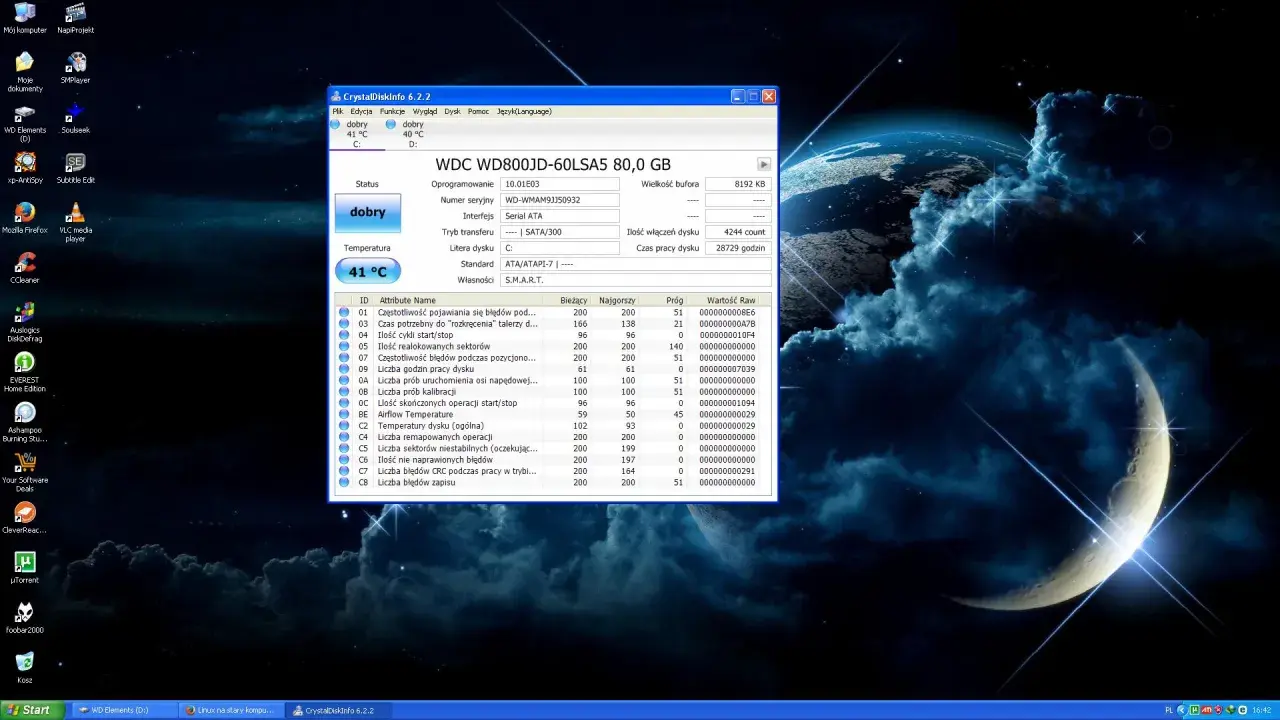Click the Oprogramowanie value field
1280x720 pixels.
tap(560, 184)
